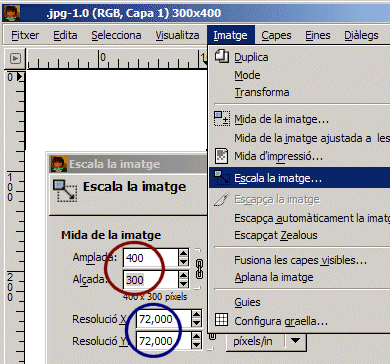
Task: Click the Mida de la imatge canvas icon
Action: tap(222, 119)
